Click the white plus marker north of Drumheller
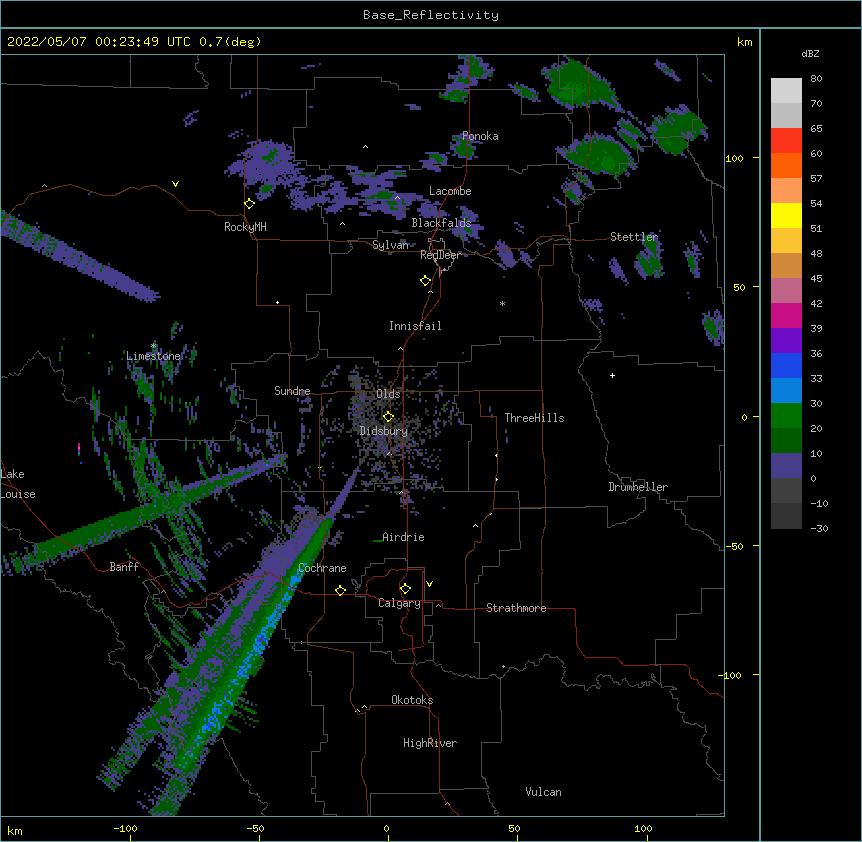 612,375
